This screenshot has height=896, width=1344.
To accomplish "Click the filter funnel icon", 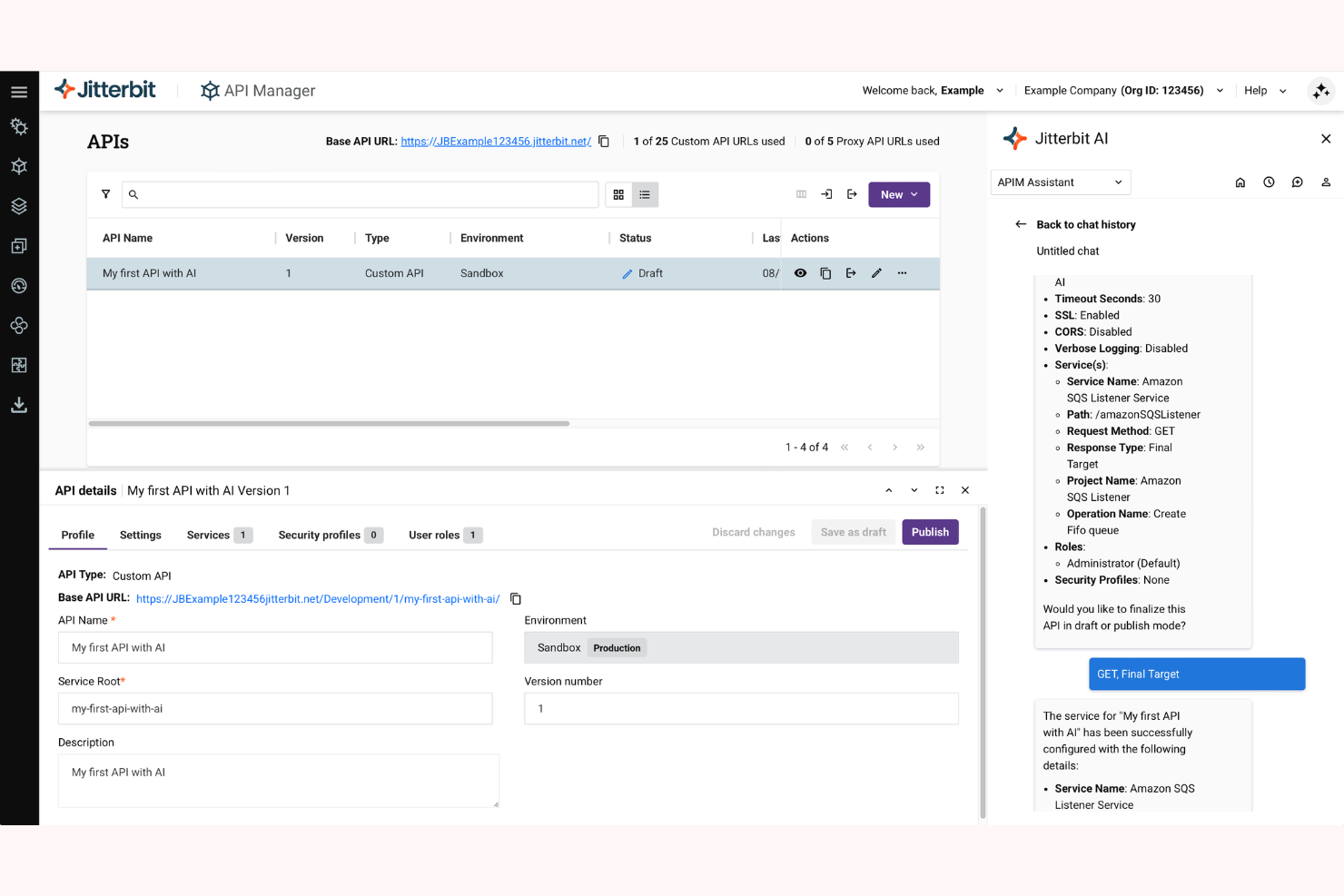I will [106, 194].
